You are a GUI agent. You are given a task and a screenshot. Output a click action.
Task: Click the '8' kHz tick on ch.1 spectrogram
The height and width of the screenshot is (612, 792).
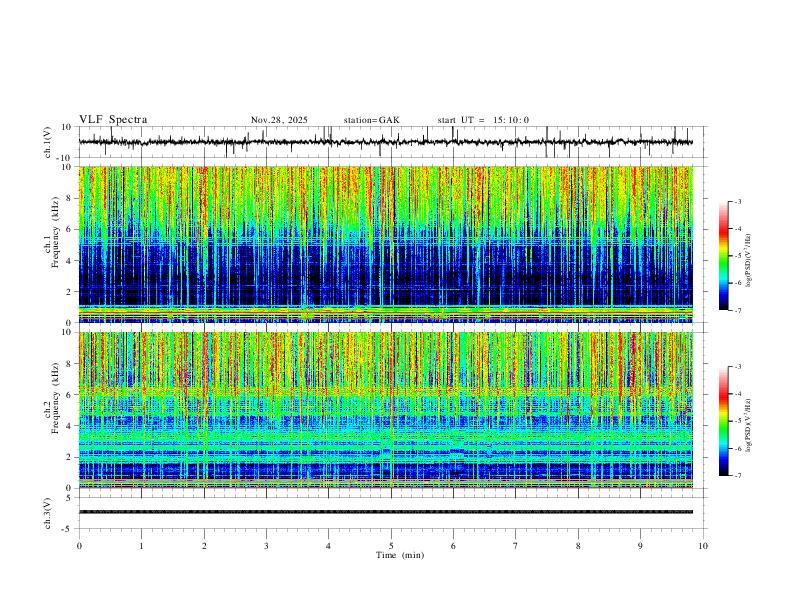(70, 198)
